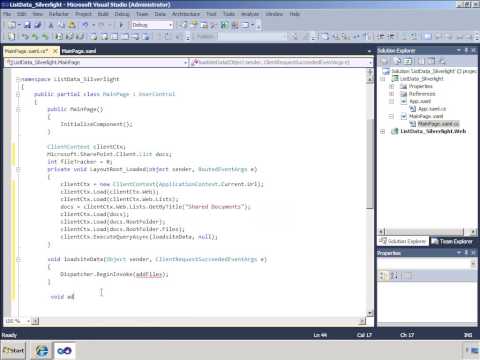Click Categorized icon in Properties panel
This screenshot has width=480, height=360.
383,276
